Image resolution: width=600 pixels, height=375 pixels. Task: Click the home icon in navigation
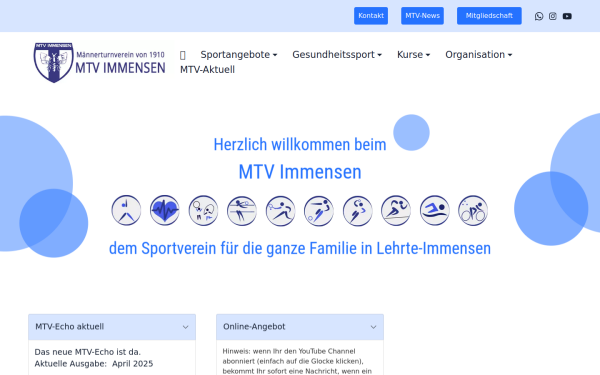coord(183,55)
